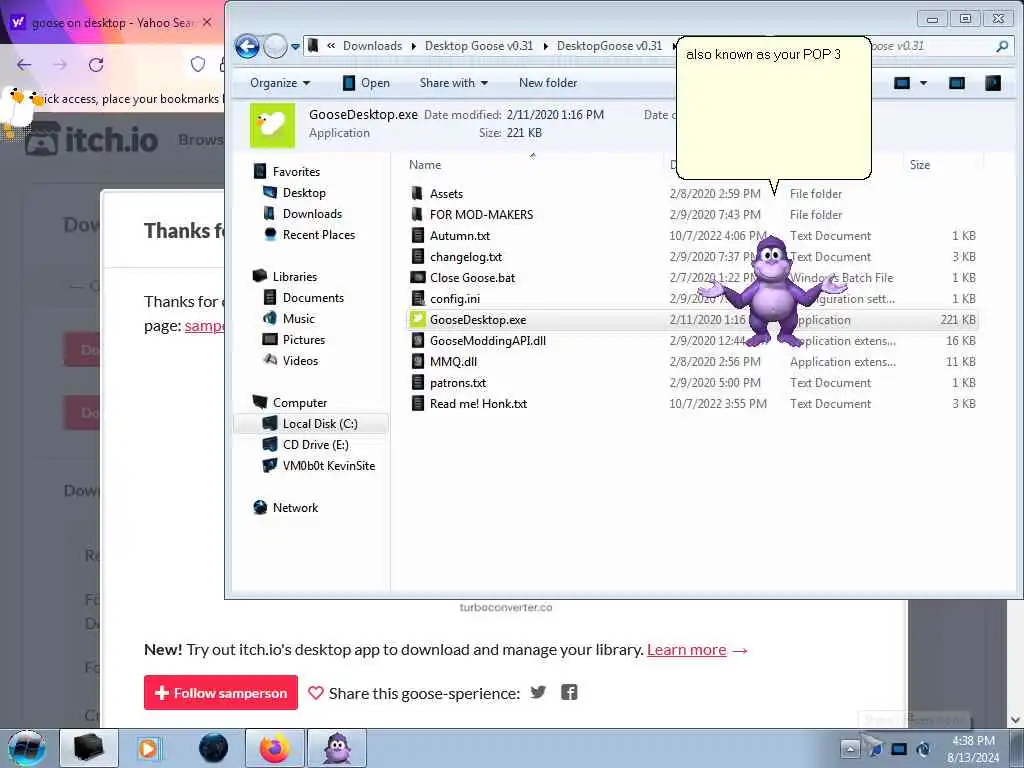Click the change view icon

point(902,83)
